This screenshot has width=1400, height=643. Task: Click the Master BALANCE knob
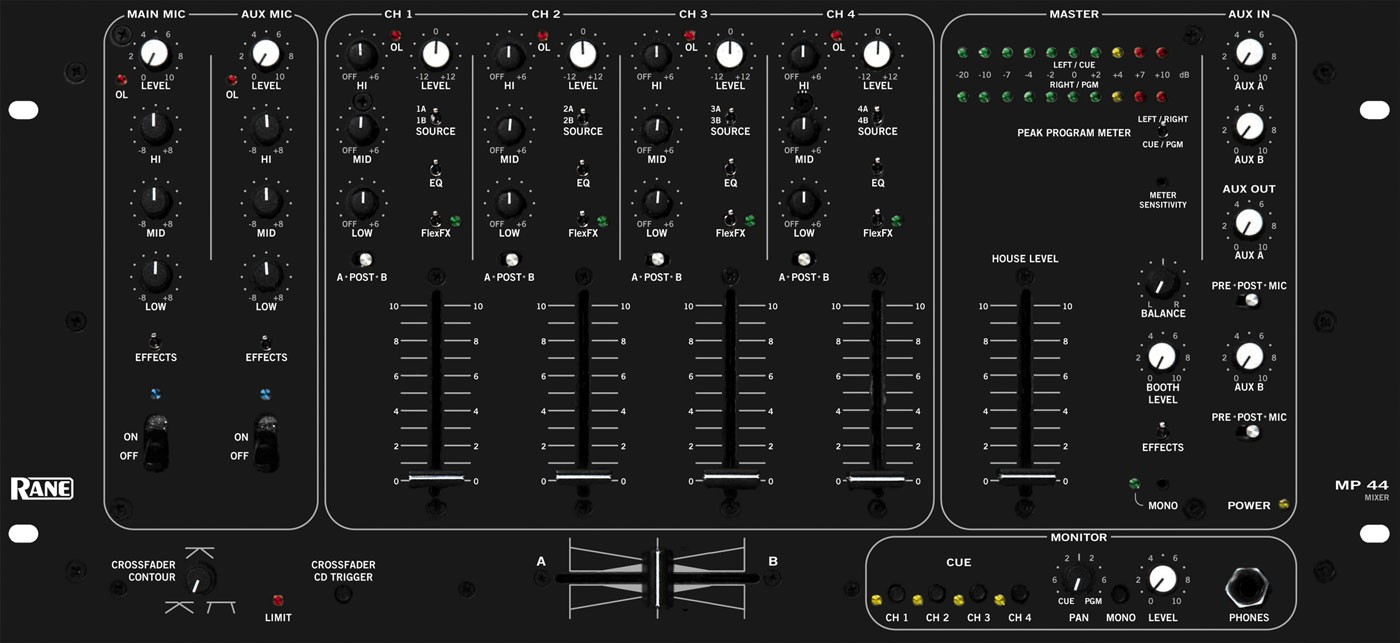1162,285
